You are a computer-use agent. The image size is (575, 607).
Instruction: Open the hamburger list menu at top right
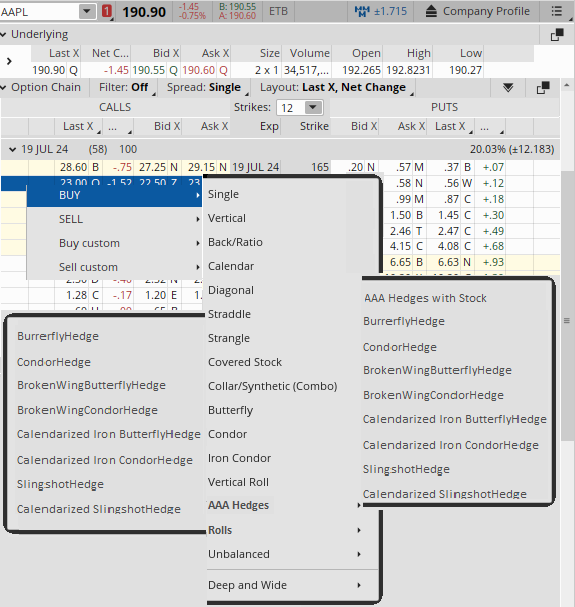[556, 11]
